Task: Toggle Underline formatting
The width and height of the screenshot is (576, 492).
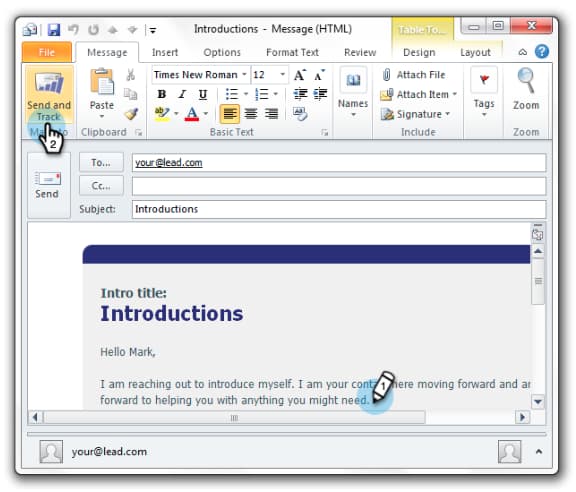Action: click(202, 94)
